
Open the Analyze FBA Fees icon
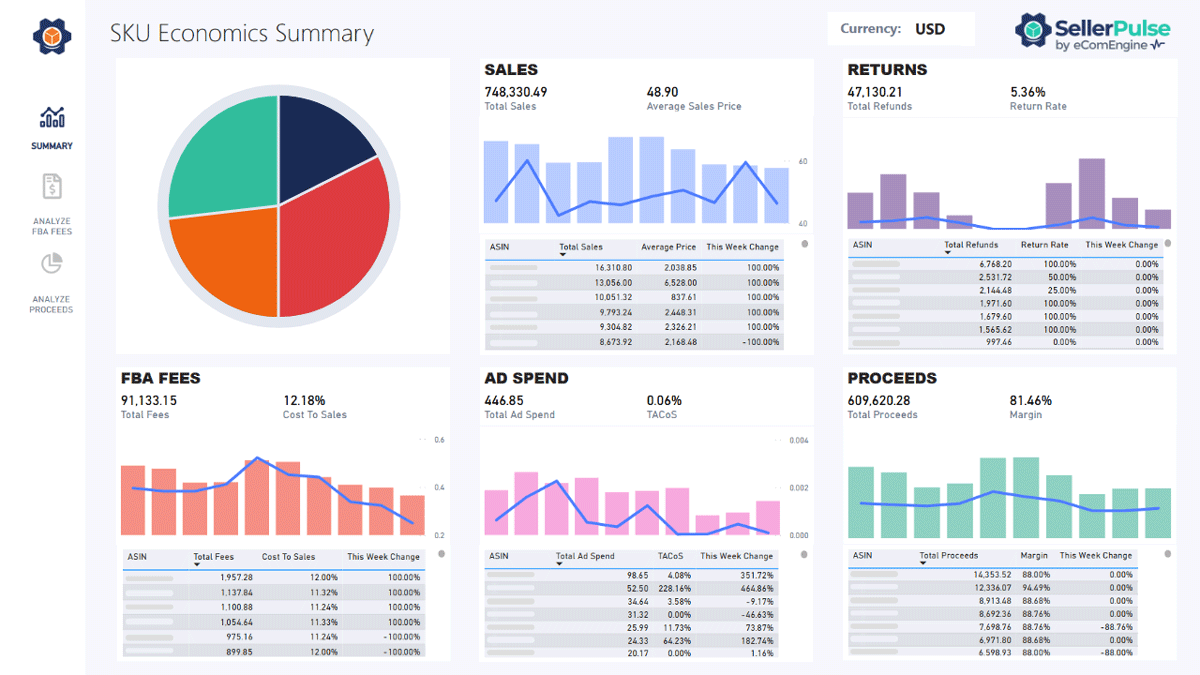tap(51, 187)
